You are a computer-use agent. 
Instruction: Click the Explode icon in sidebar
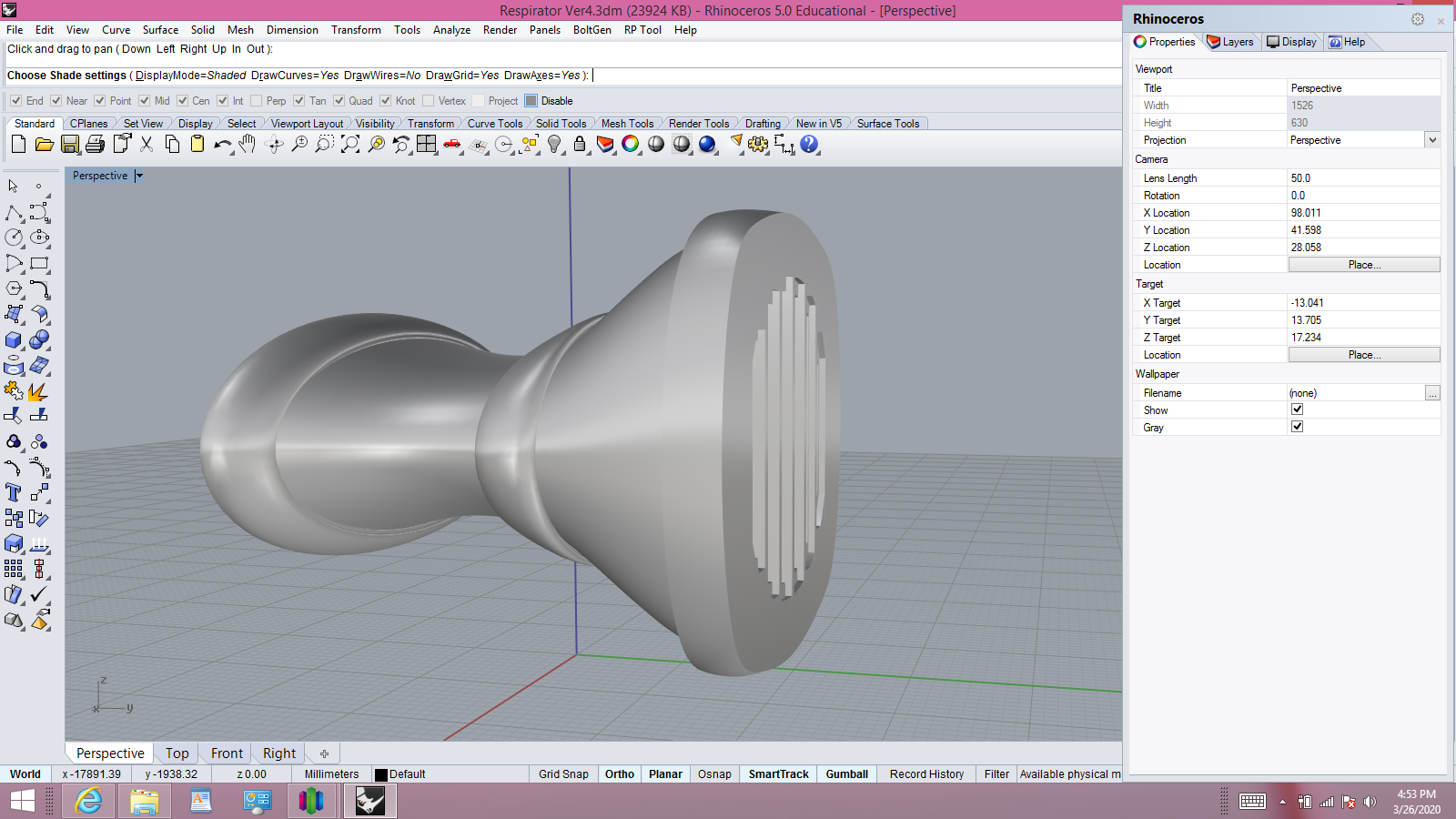point(39,390)
